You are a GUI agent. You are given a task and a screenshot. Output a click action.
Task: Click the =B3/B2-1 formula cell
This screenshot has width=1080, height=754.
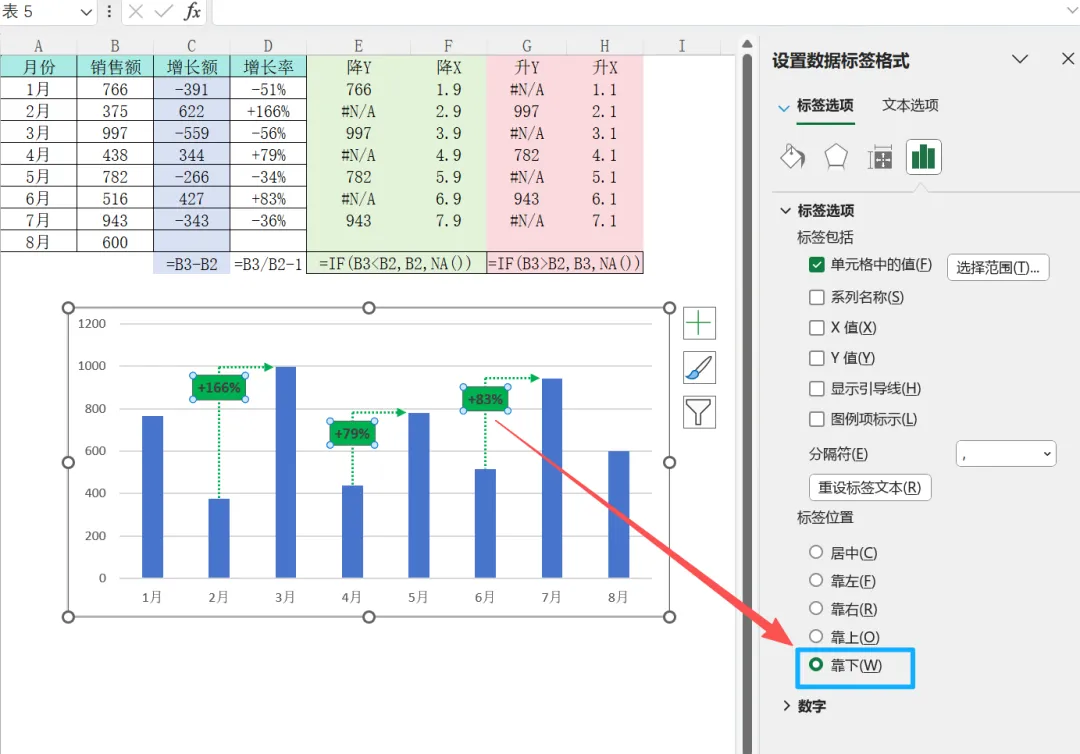268,264
